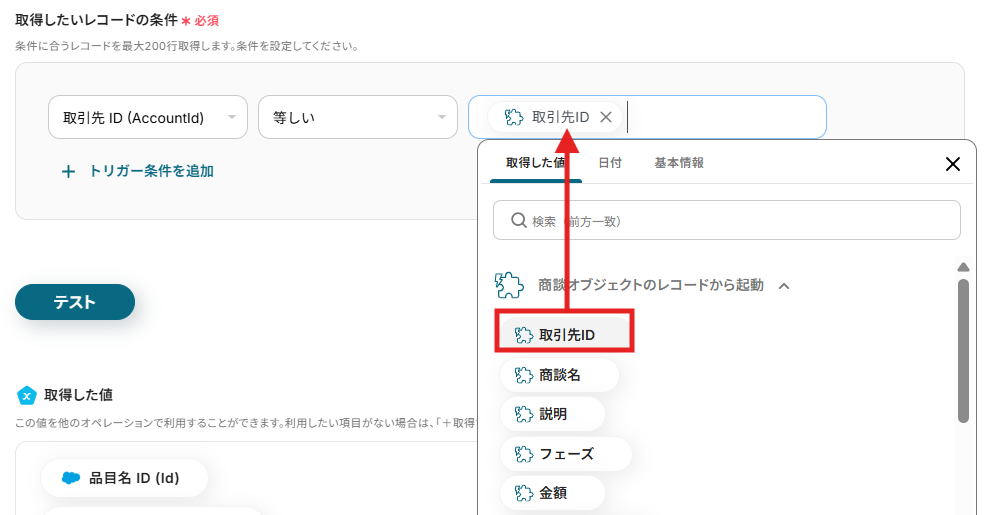Select the 商談名 value in the list
Image resolution: width=990 pixels, height=515 pixels.
click(559, 375)
